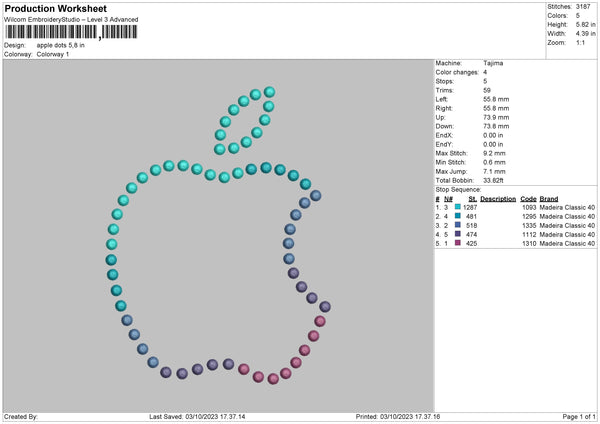Click the stitch count 425 in row 5

click(471, 243)
